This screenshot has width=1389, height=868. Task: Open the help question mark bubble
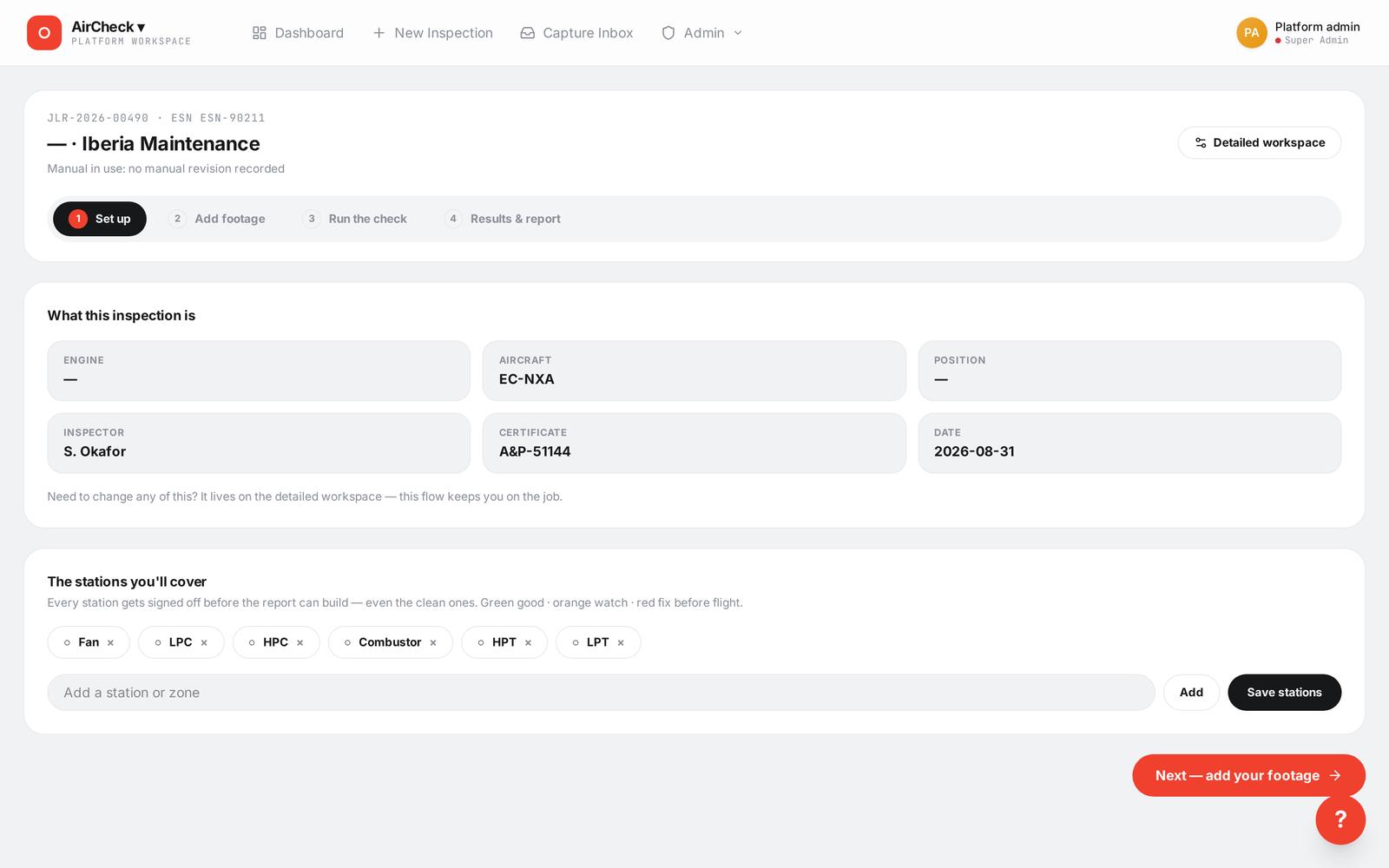point(1340,819)
